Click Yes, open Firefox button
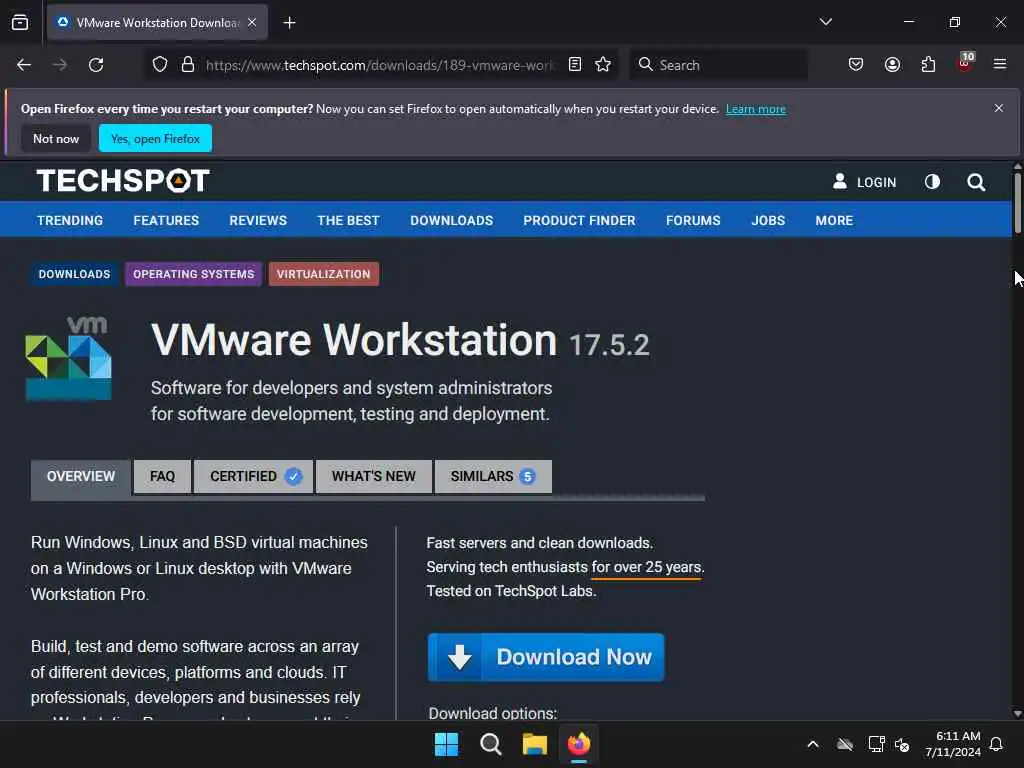 click(x=155, y=138)
